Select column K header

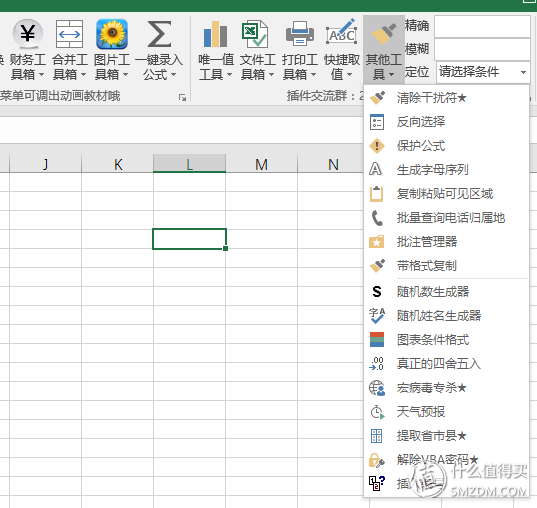[x=118, y=164]
